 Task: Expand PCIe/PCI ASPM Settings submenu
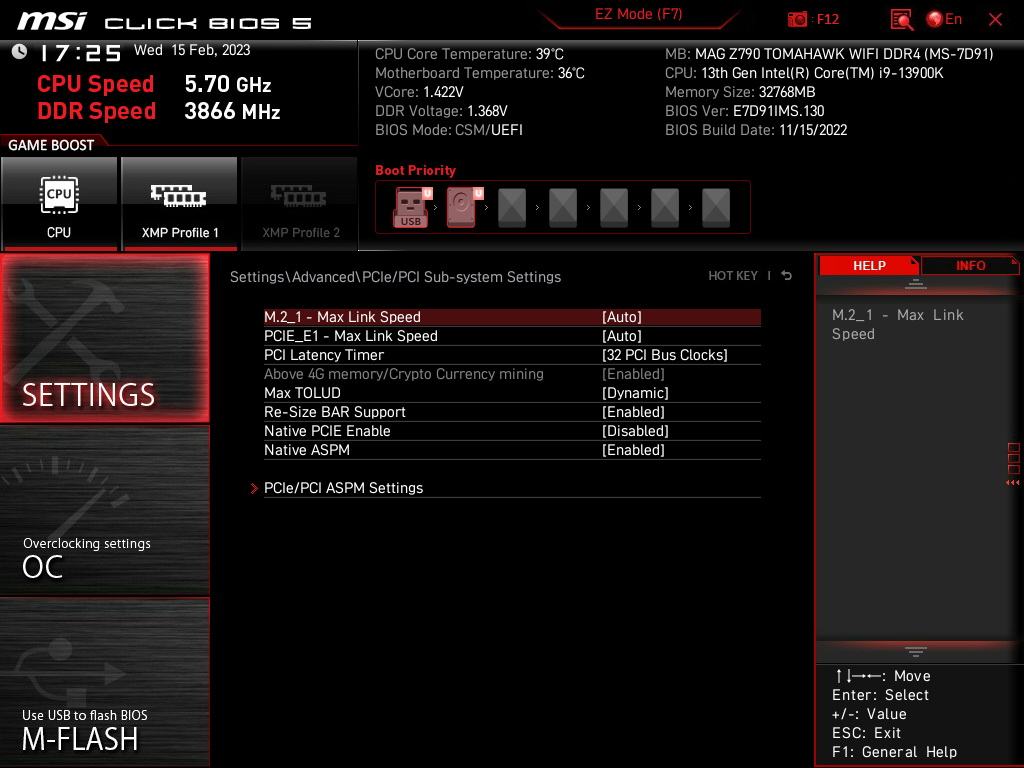pyautogui.click(x=344, y=488)
